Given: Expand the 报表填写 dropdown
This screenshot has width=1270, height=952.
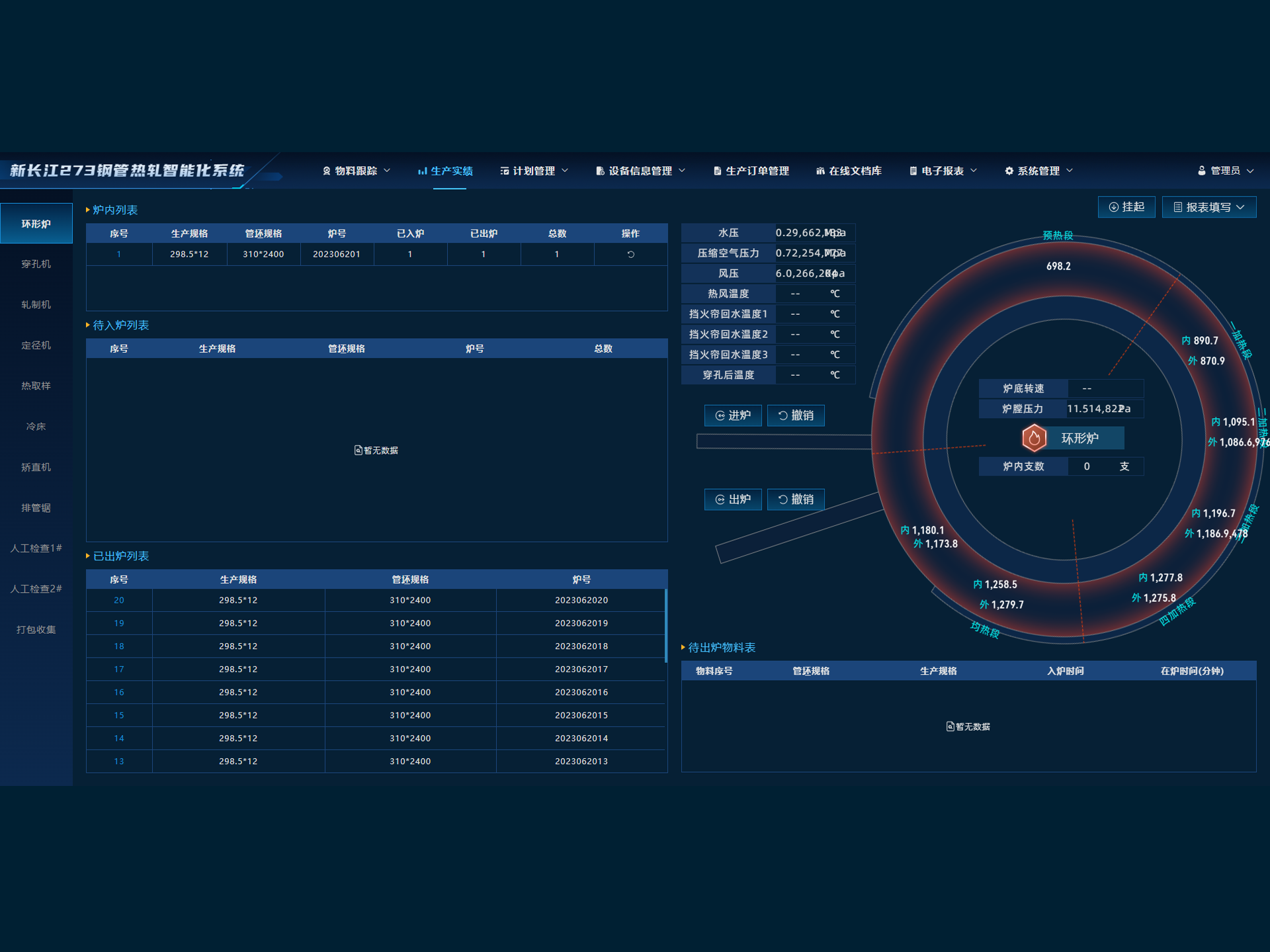Looking at the screenshot, I should (x=1208, y=207).
